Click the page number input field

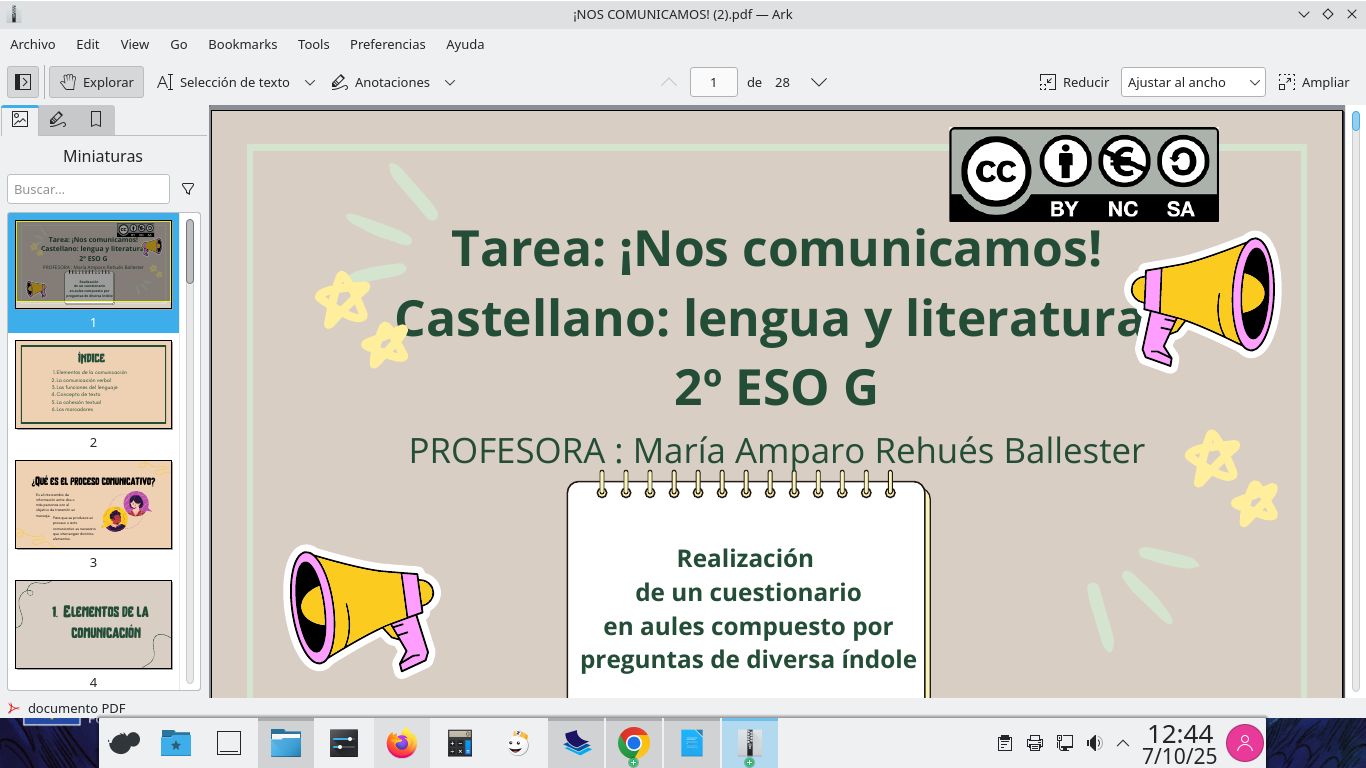(x=714, y=82)
